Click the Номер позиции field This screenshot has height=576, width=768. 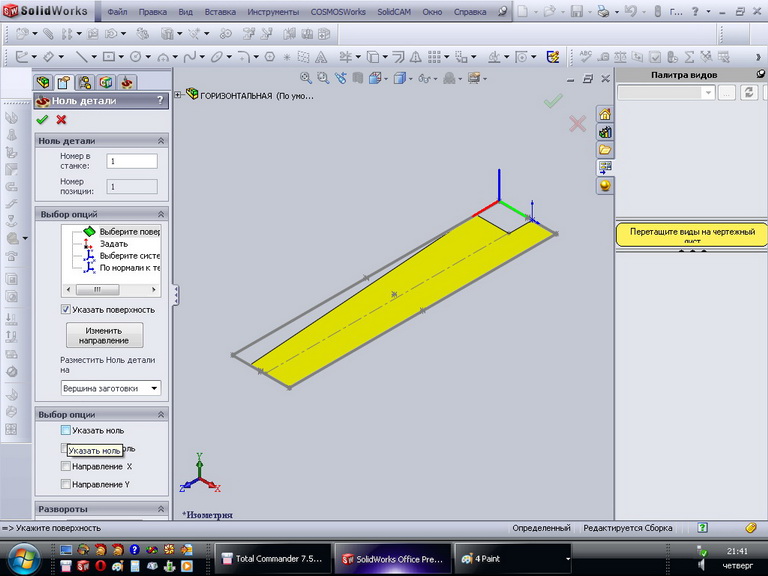click(132, 187)
